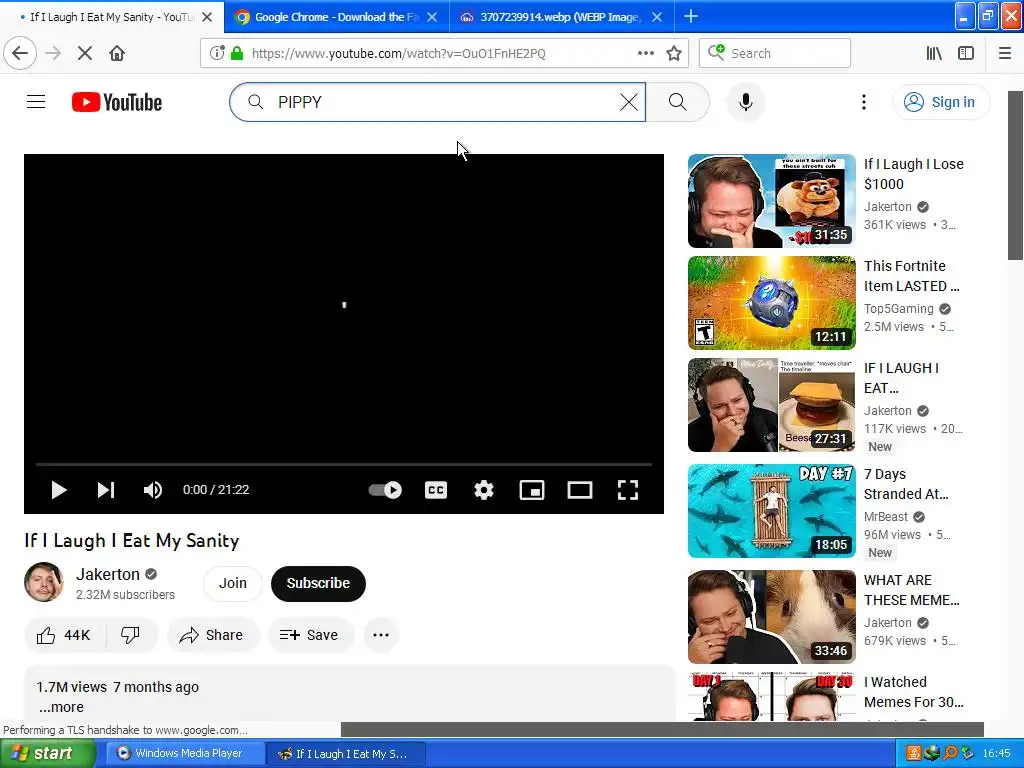Enable miniplayer mode
Image resolution: width=1024 pixels, height=768 pixels.
(x=532, y=490)
